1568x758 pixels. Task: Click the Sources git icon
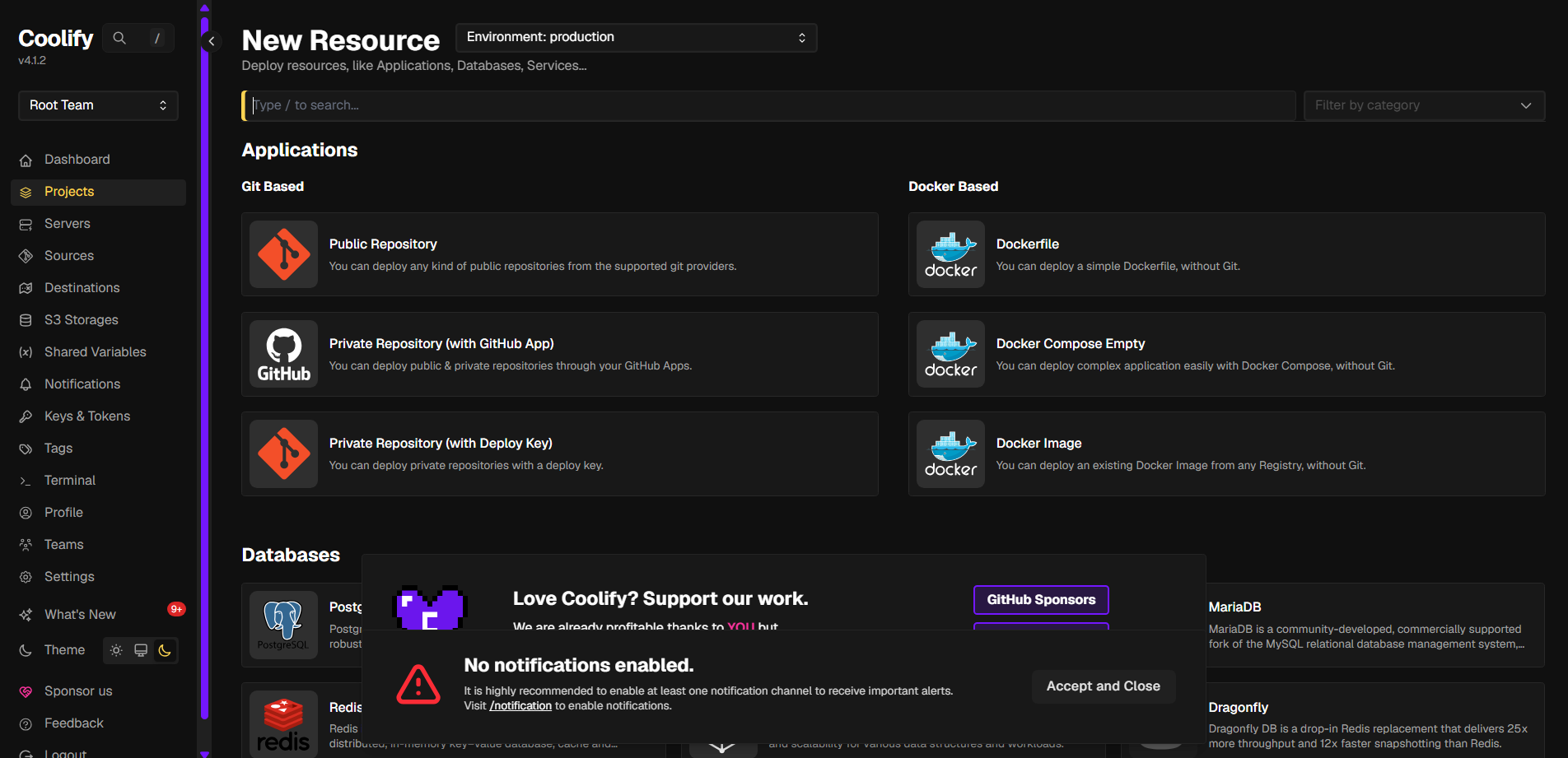click(x=26, y=256)
